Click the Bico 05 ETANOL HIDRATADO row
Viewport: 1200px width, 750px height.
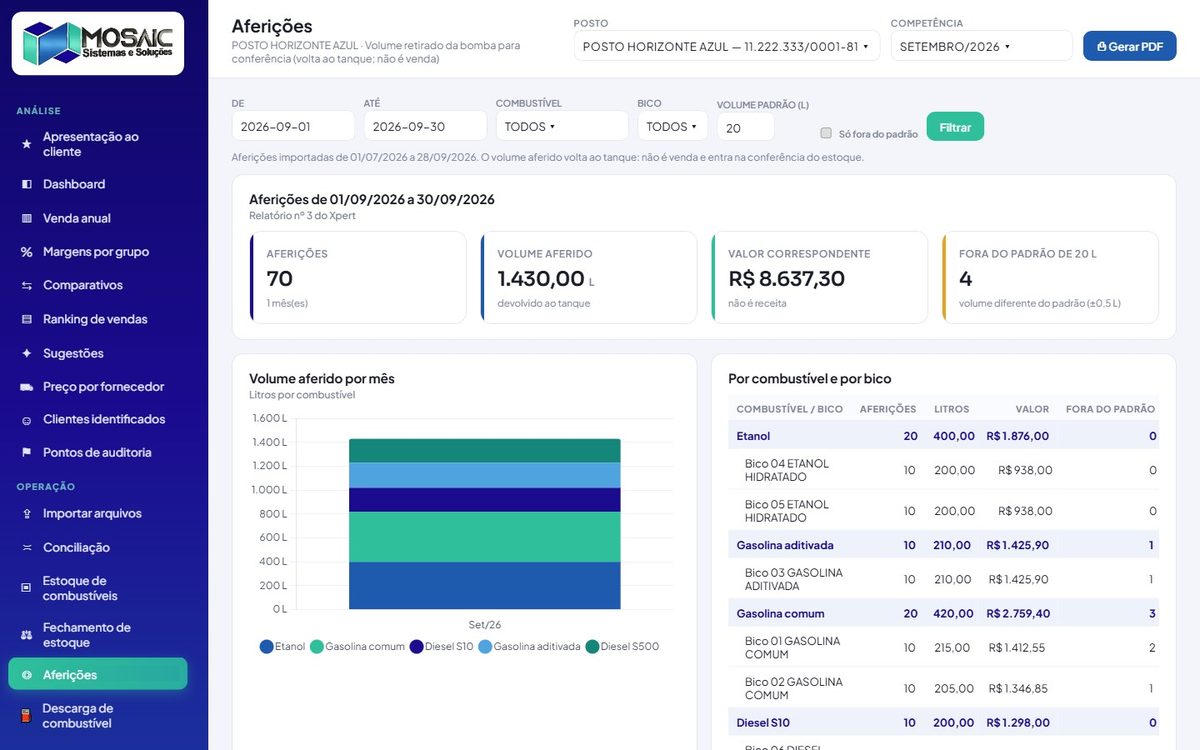point(943,511)
